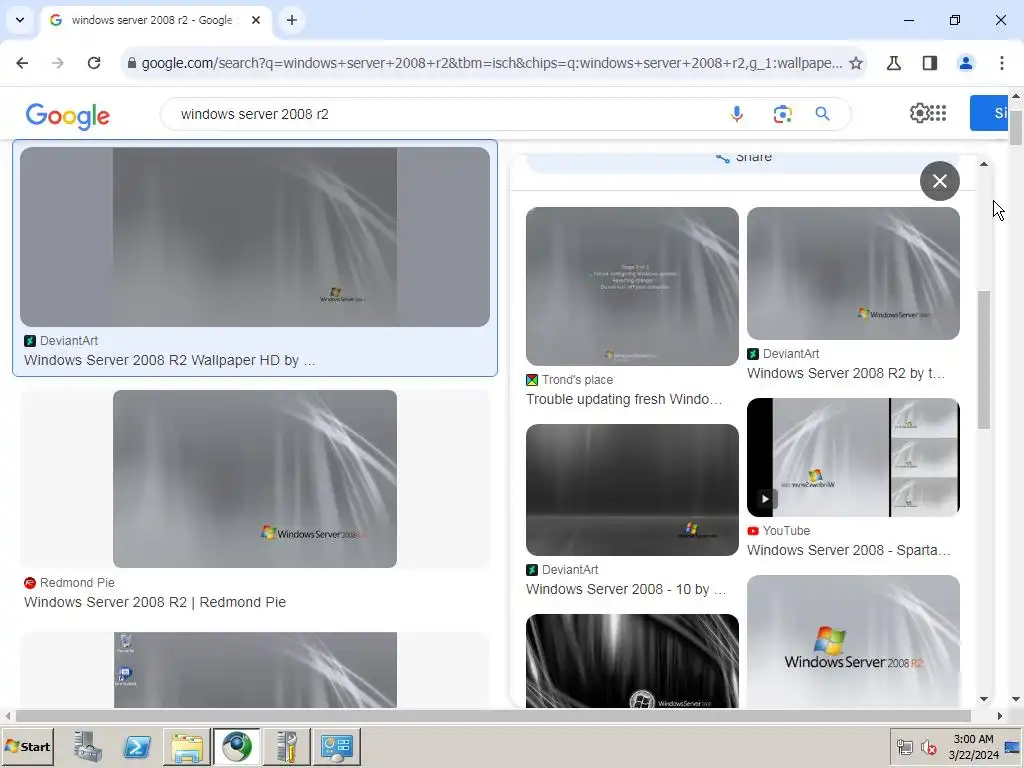
Task: Open black streaked Windows Server related image
Action: click(x=632, y=661)
